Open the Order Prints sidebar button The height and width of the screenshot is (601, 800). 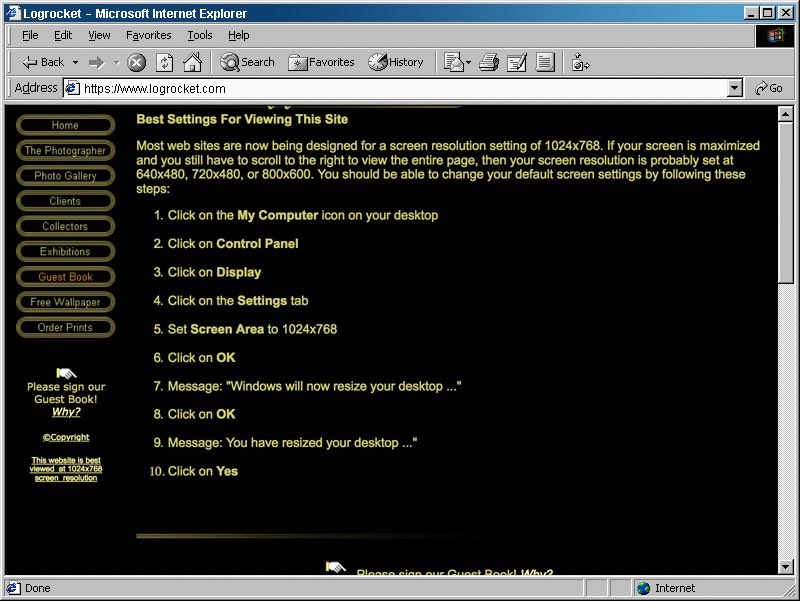coord(65,327)
